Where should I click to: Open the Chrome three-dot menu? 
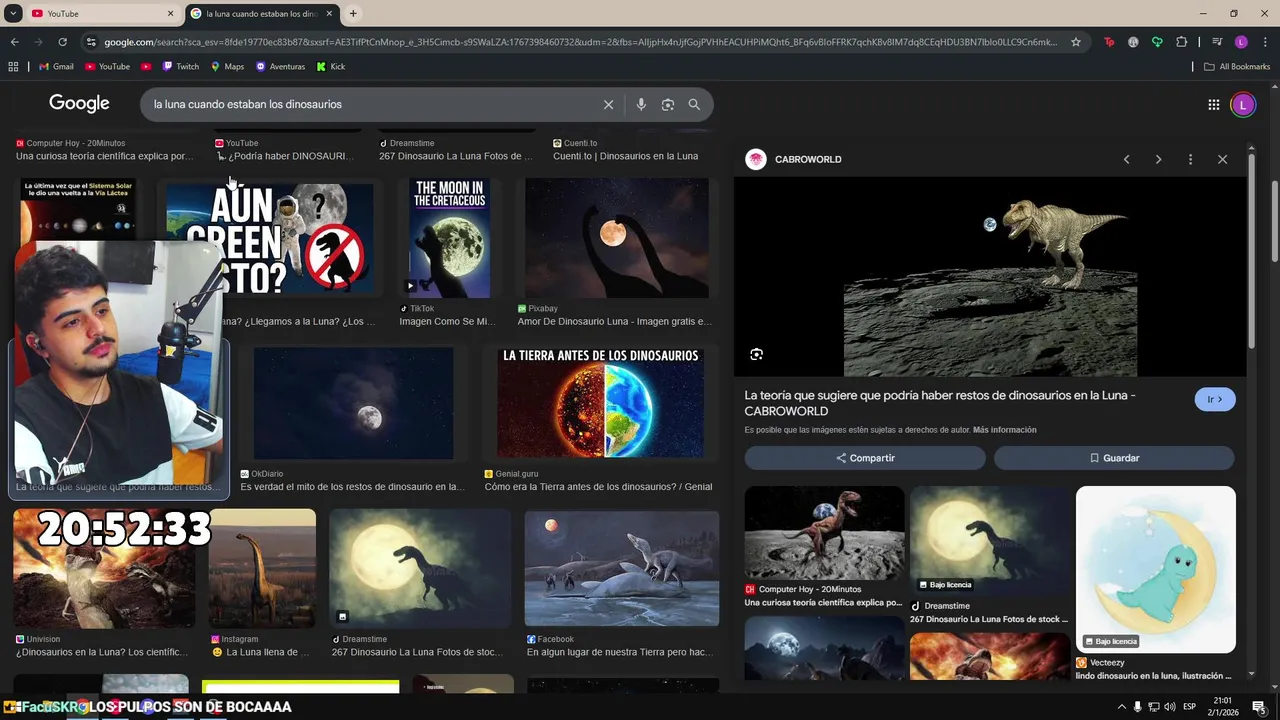tap(1264, 42)
